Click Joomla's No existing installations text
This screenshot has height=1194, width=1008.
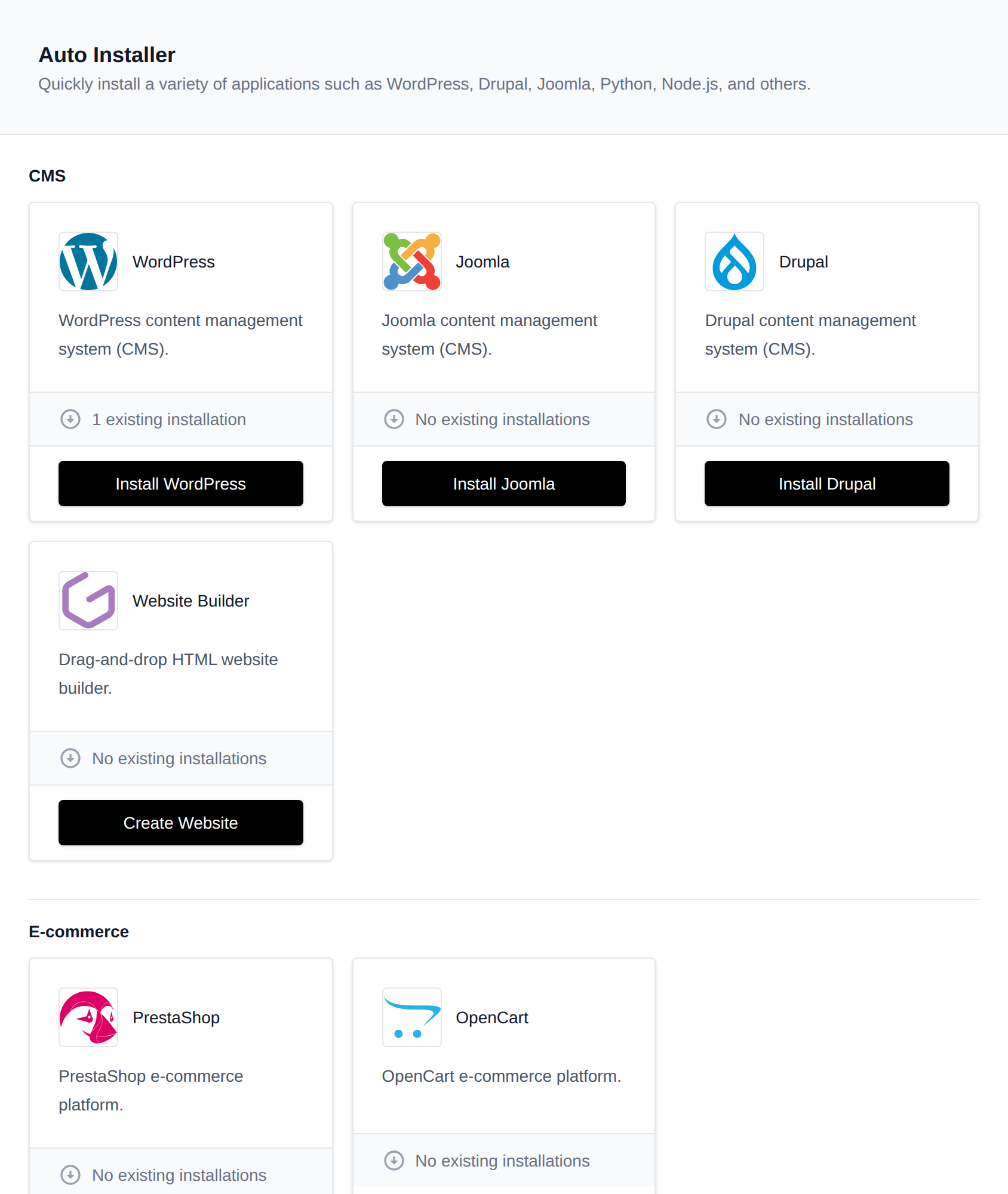point(502,419)
